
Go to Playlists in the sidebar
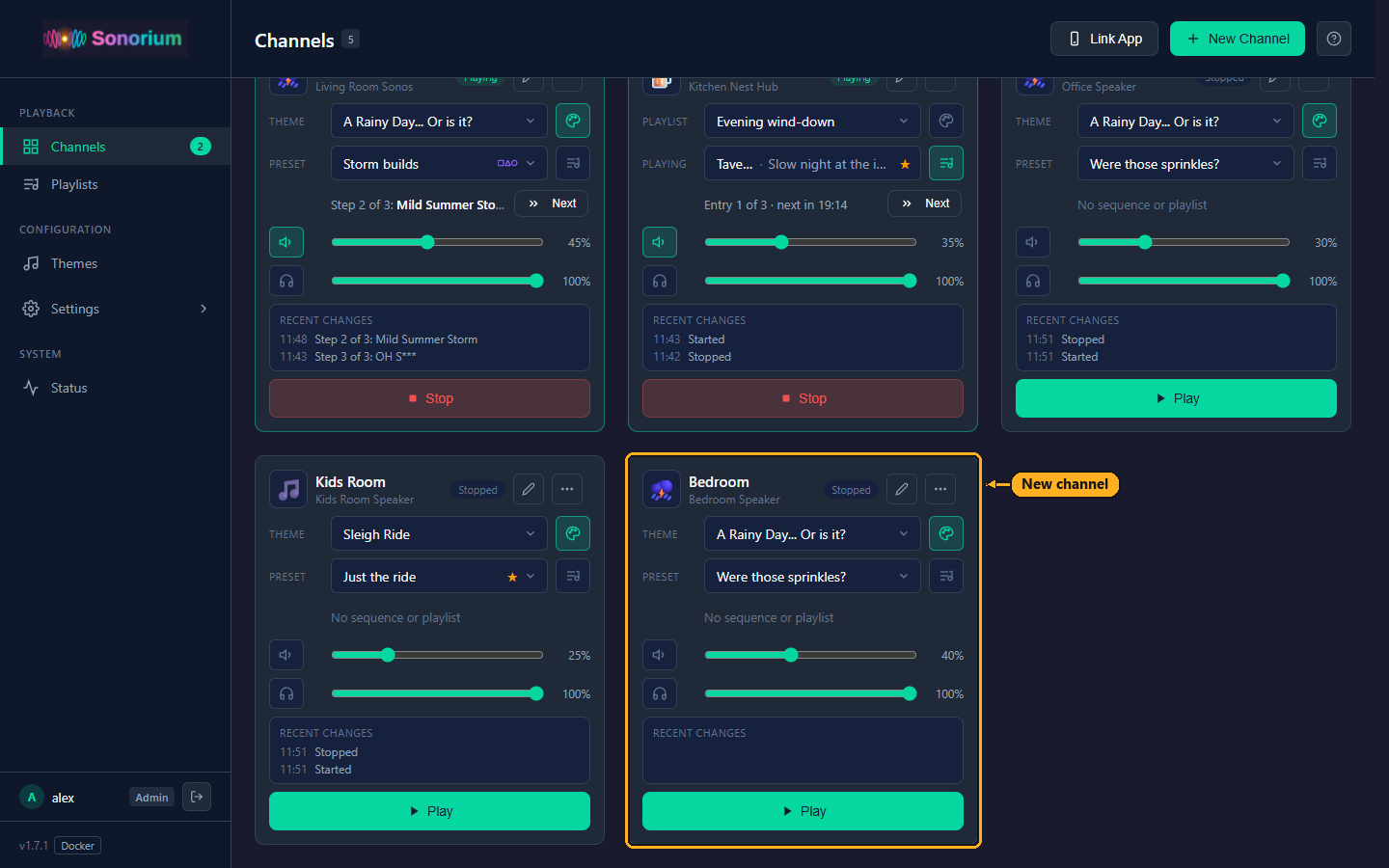115,184
